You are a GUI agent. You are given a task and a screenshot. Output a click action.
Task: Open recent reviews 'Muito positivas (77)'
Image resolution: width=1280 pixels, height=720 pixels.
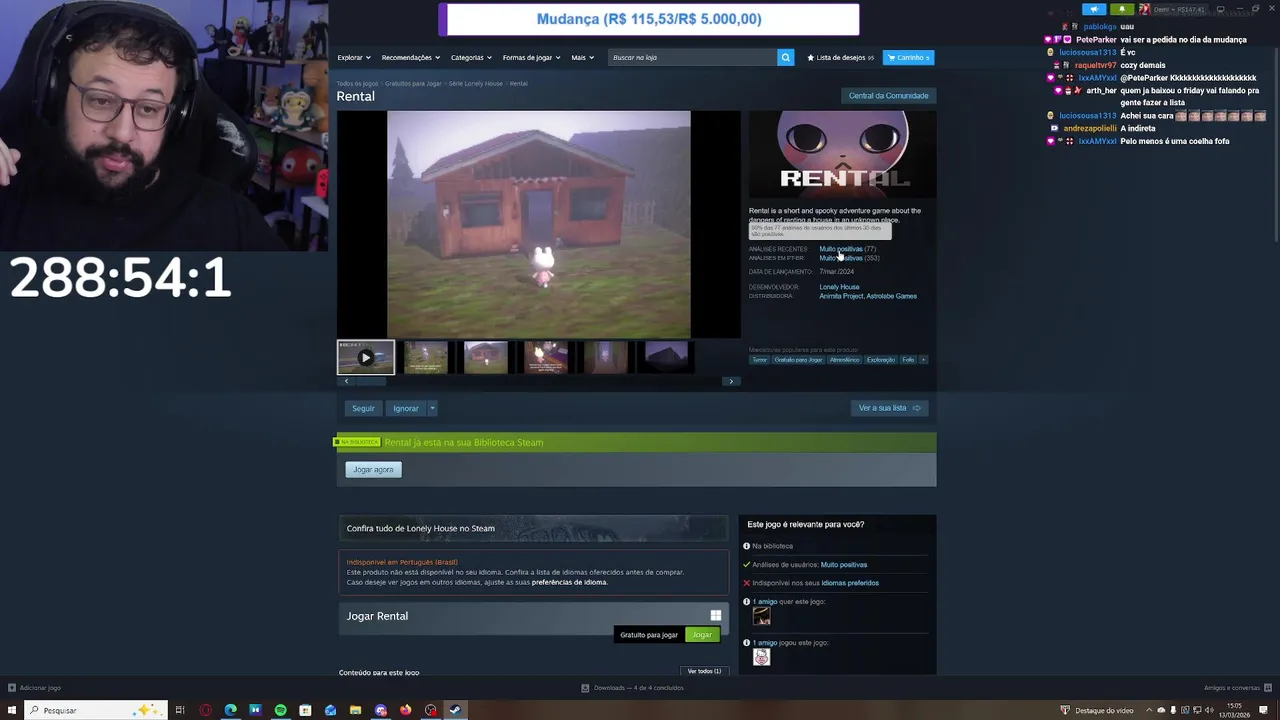(x=847, y=249)
